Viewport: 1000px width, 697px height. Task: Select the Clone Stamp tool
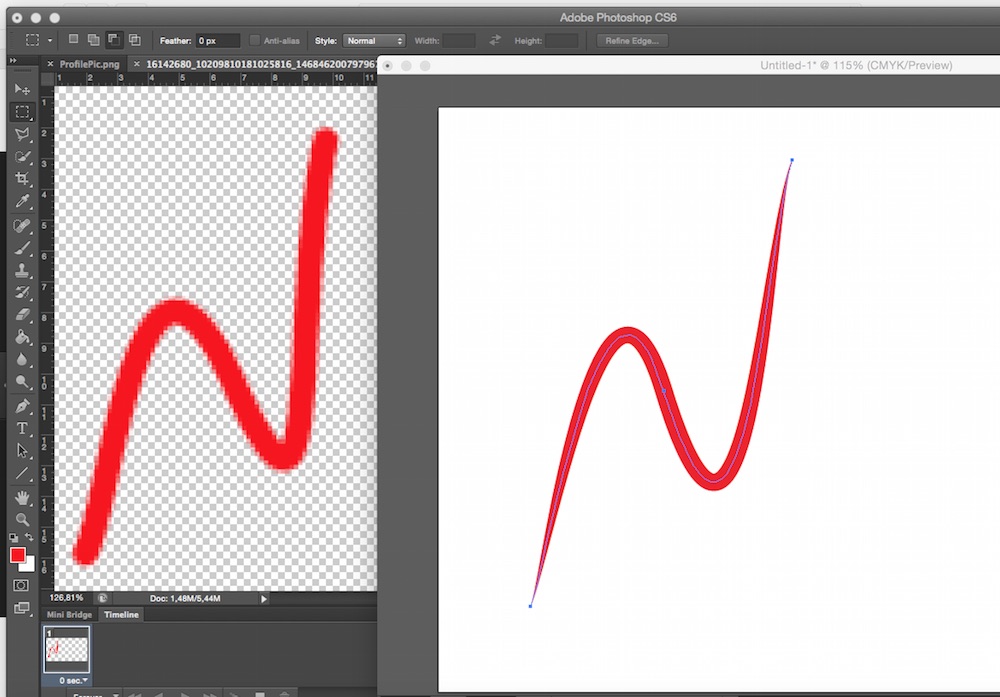click(22, 270)
